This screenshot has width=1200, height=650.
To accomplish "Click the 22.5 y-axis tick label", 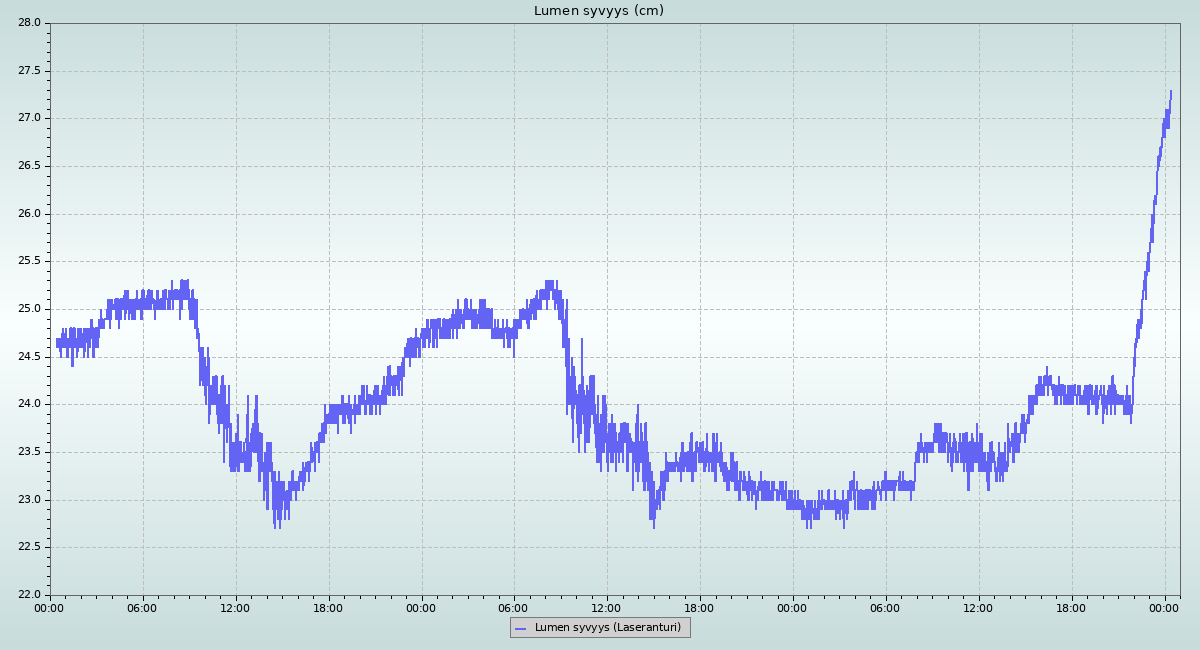I will click(29, 547).
